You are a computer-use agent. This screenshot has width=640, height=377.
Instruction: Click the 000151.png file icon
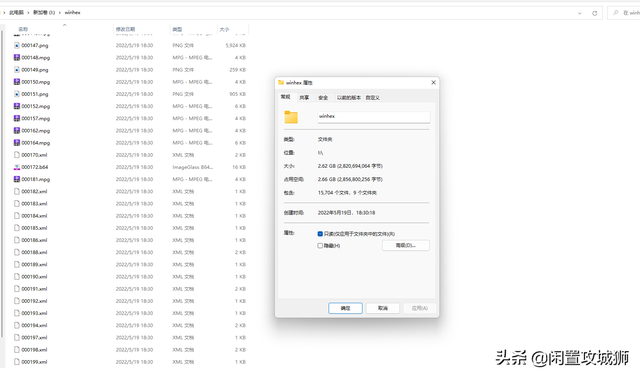click(17, 94)
